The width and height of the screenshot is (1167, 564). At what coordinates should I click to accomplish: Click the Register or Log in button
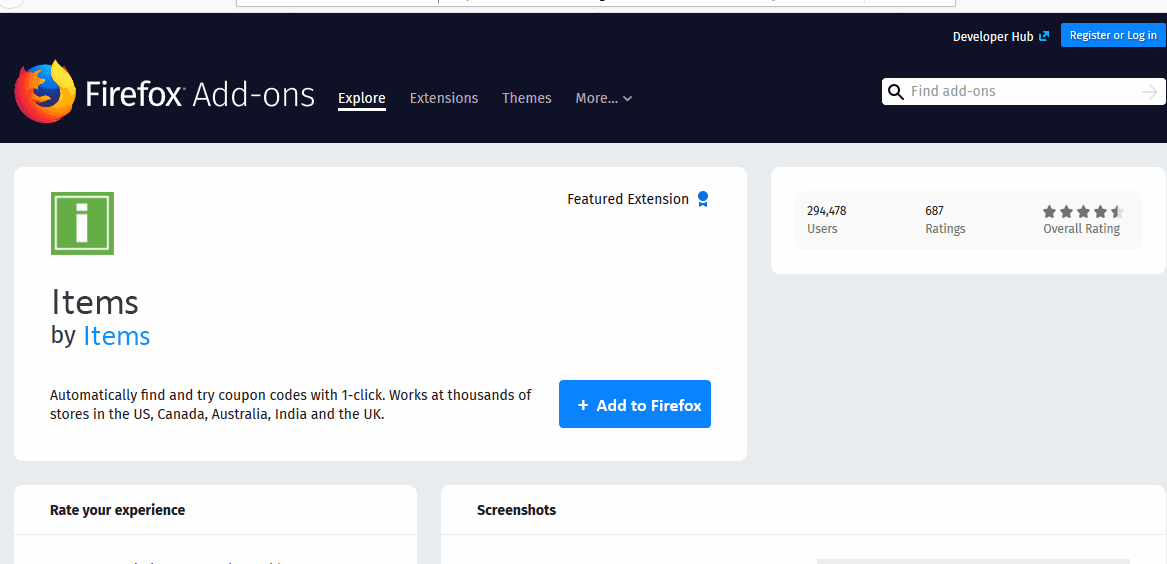(x=1113, y=35)
